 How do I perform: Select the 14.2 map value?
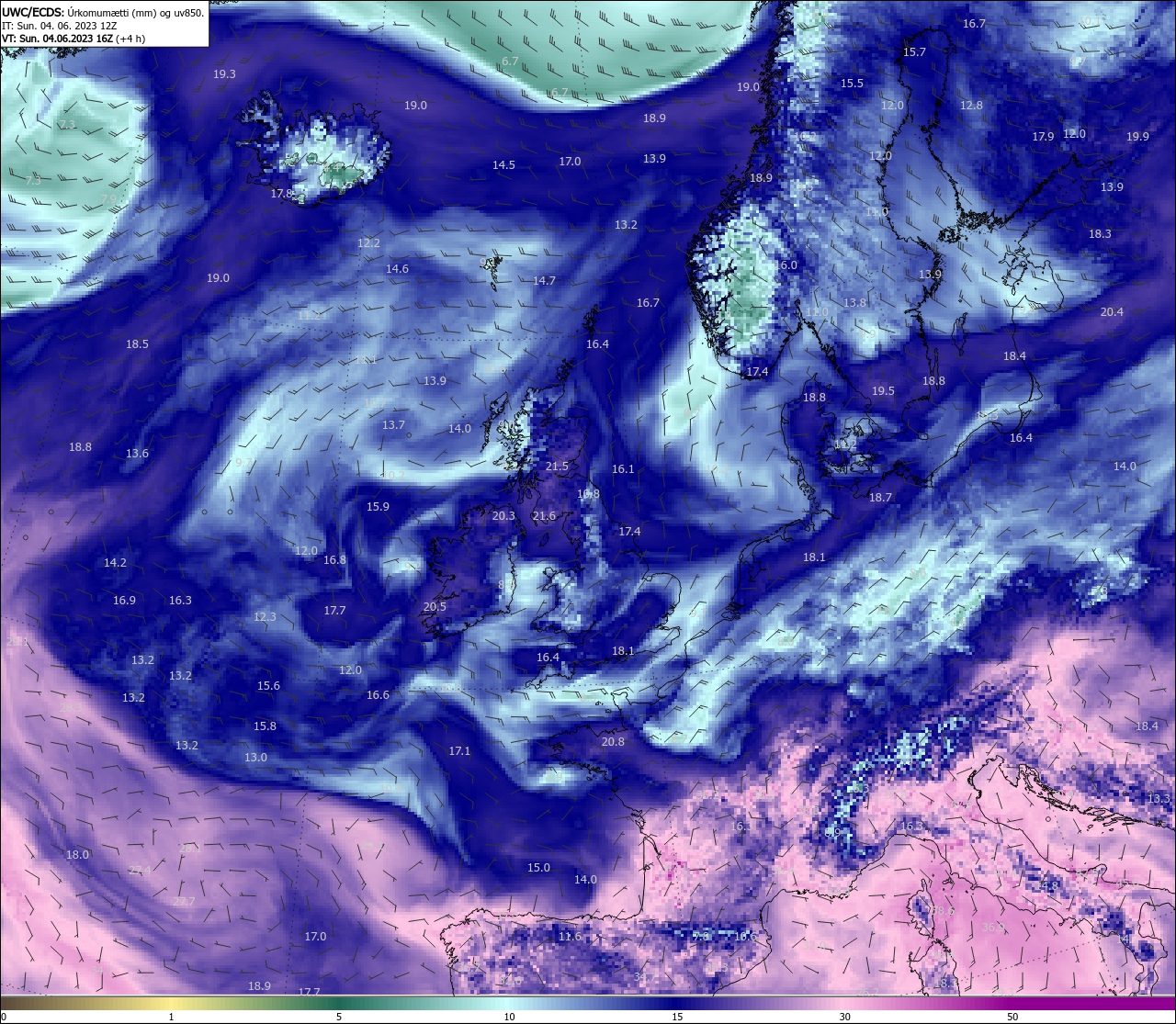[x=115, y=563]
